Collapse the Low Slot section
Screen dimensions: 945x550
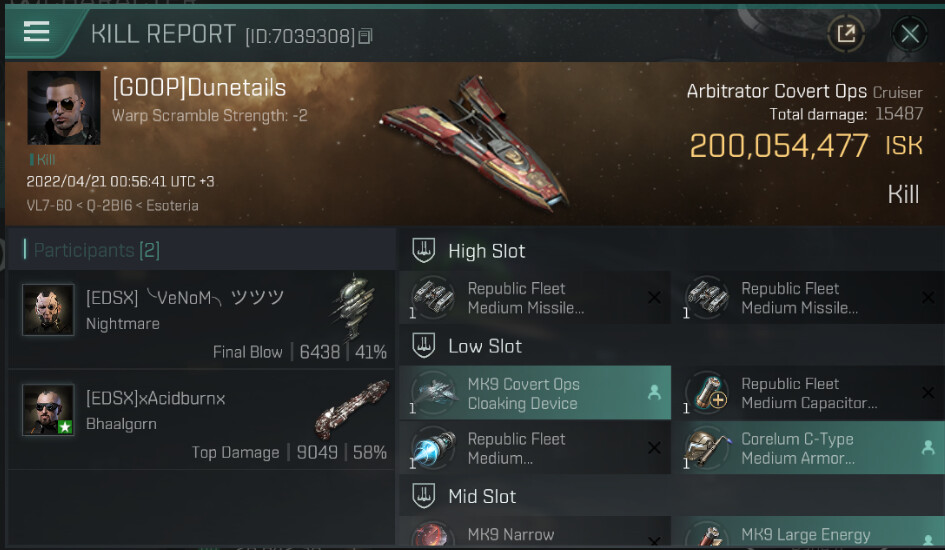point(423,346)
